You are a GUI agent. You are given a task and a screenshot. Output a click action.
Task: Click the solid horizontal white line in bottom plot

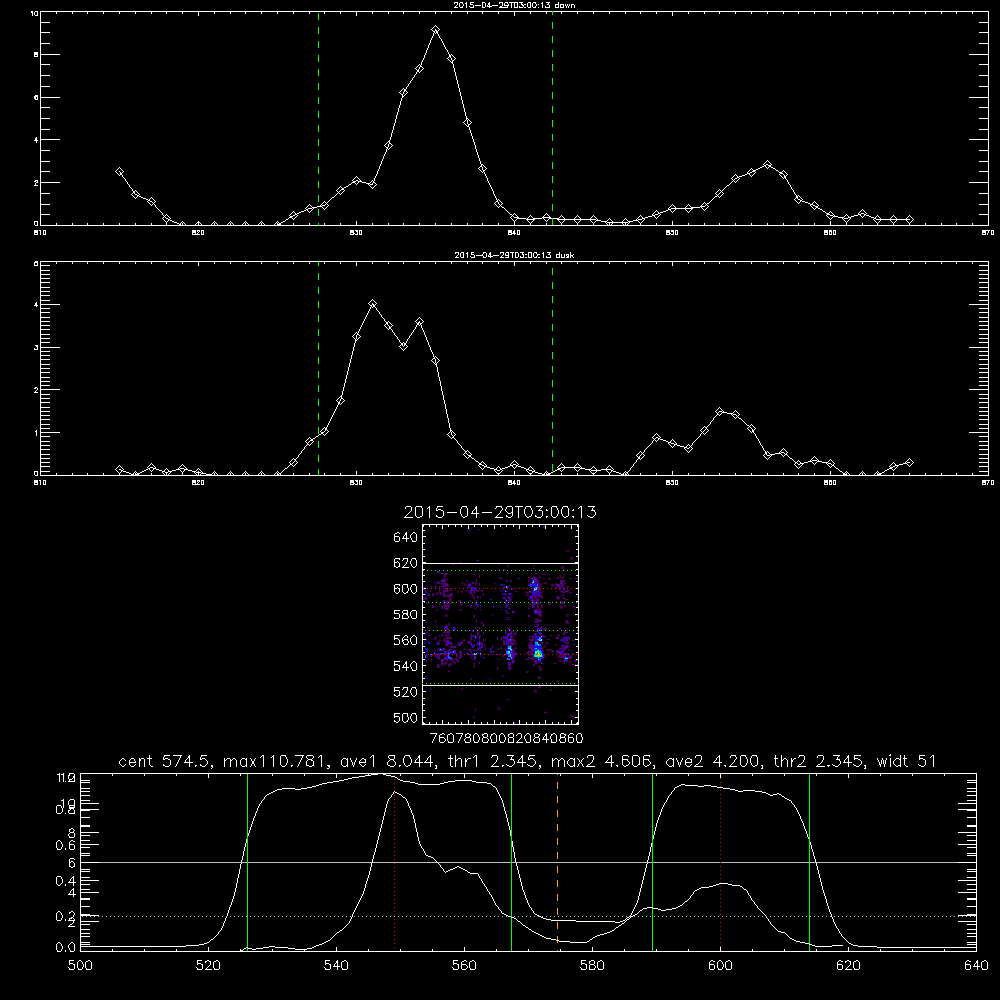528,862
